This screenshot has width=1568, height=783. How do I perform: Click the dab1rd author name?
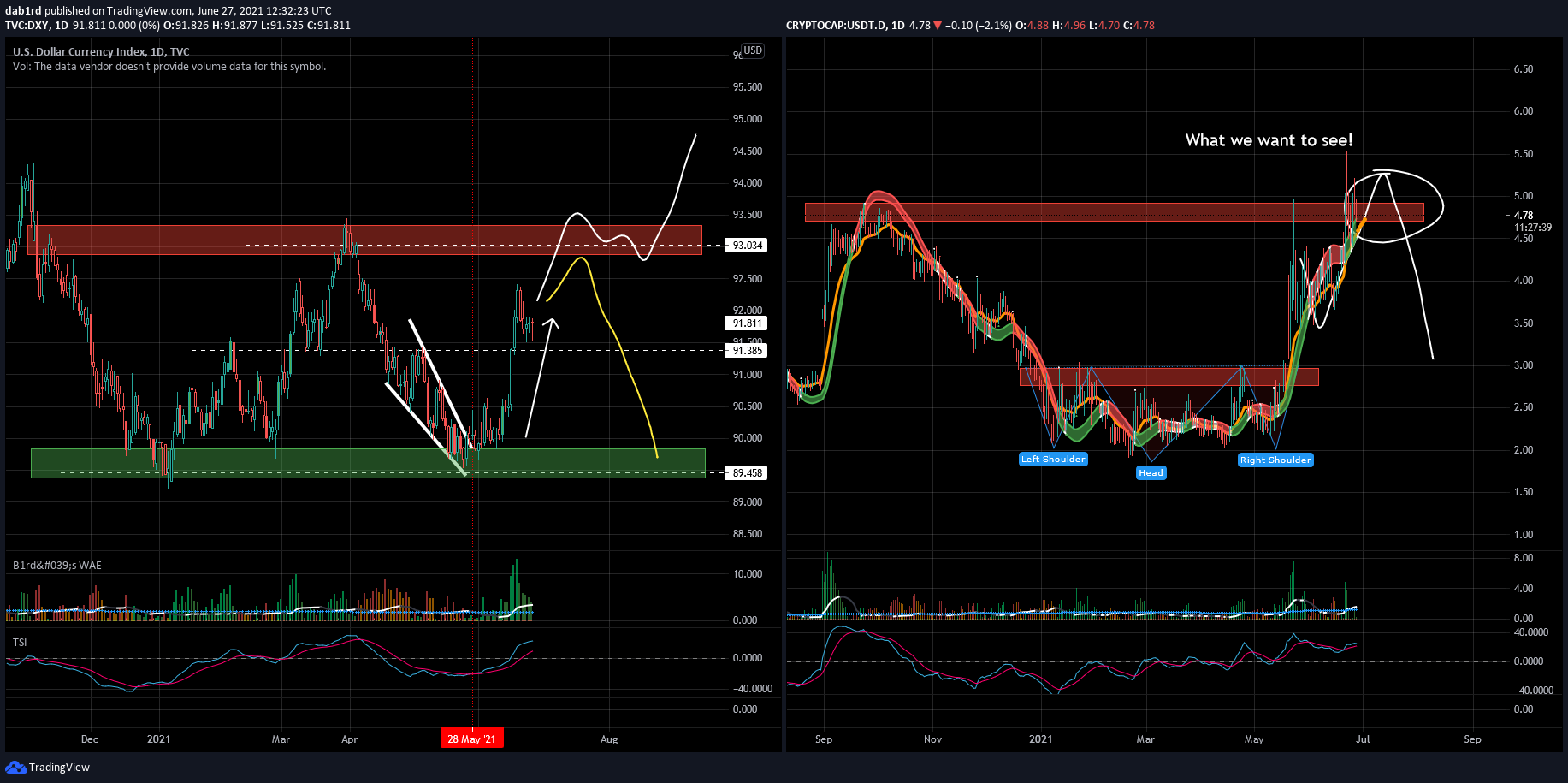pos(23,11)
